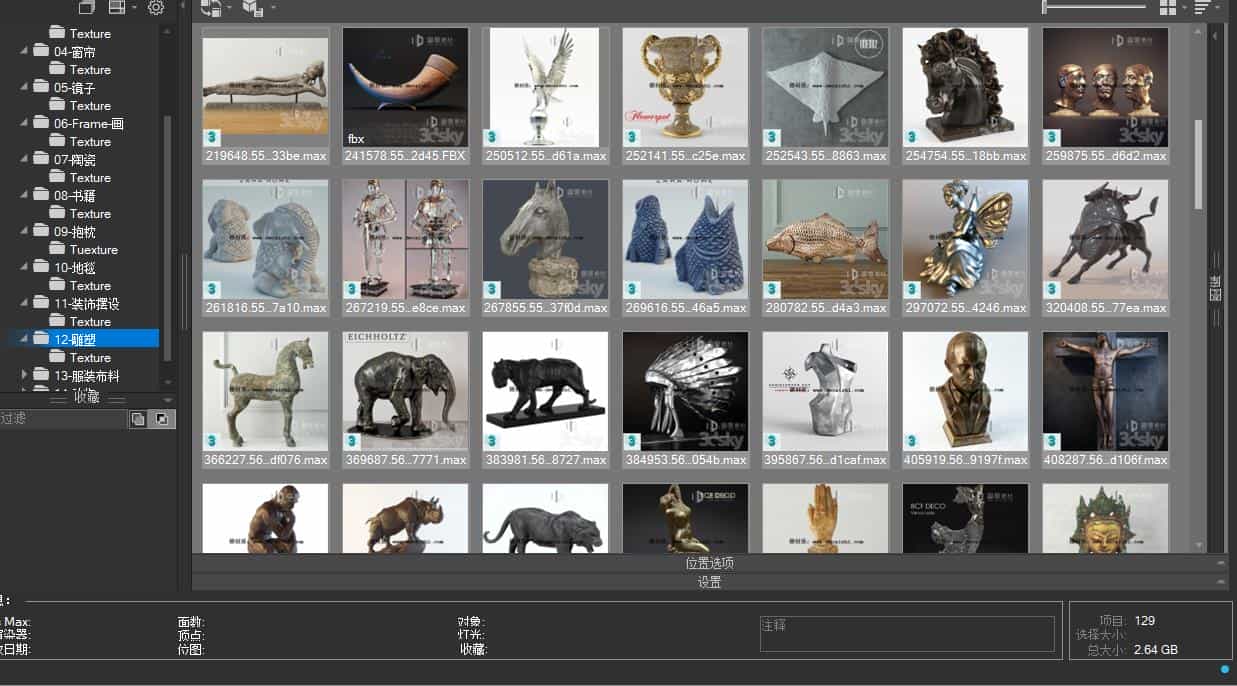Click the sort list icon at top right
Viewport: 1237px width, 686px height.
1201,7
